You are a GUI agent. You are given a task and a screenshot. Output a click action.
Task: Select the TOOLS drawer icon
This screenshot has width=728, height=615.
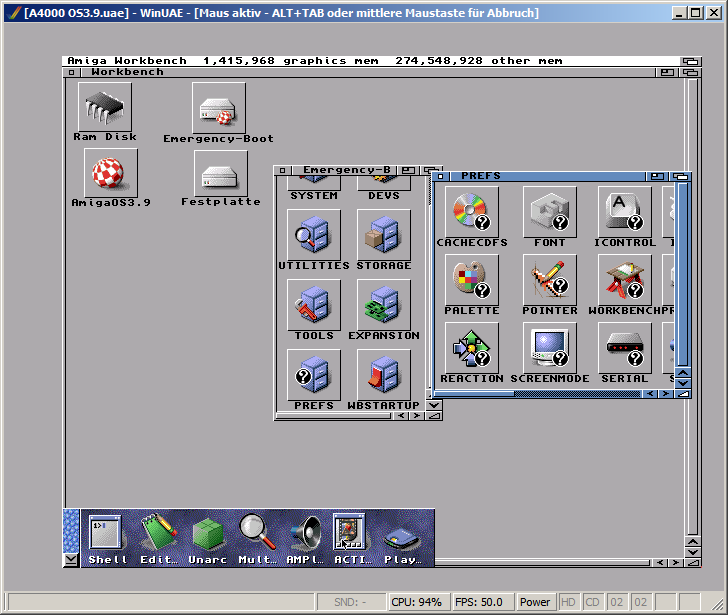[x=314, y=305]
